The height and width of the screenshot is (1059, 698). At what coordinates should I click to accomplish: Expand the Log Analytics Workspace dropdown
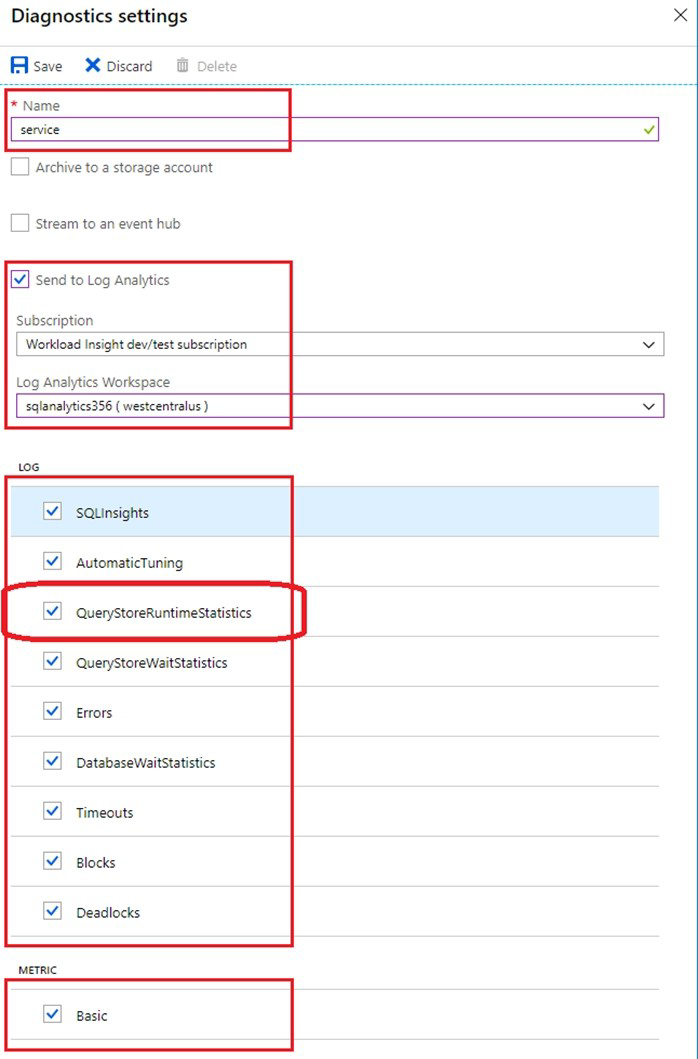coord(339,406)
